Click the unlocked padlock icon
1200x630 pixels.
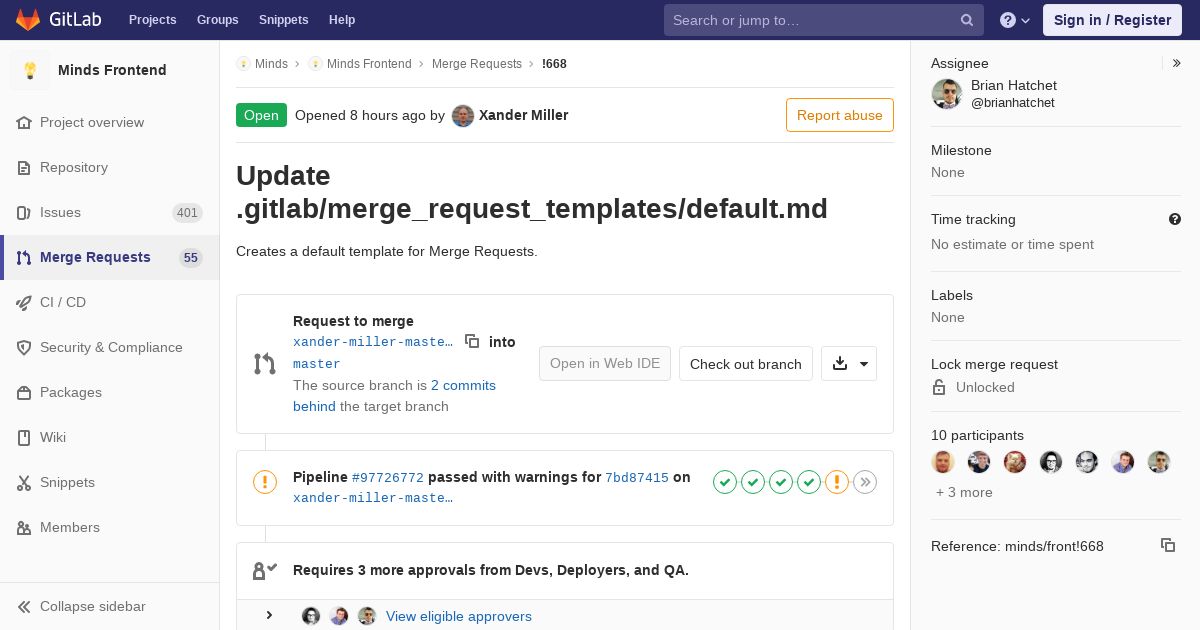tap(939, 387)
